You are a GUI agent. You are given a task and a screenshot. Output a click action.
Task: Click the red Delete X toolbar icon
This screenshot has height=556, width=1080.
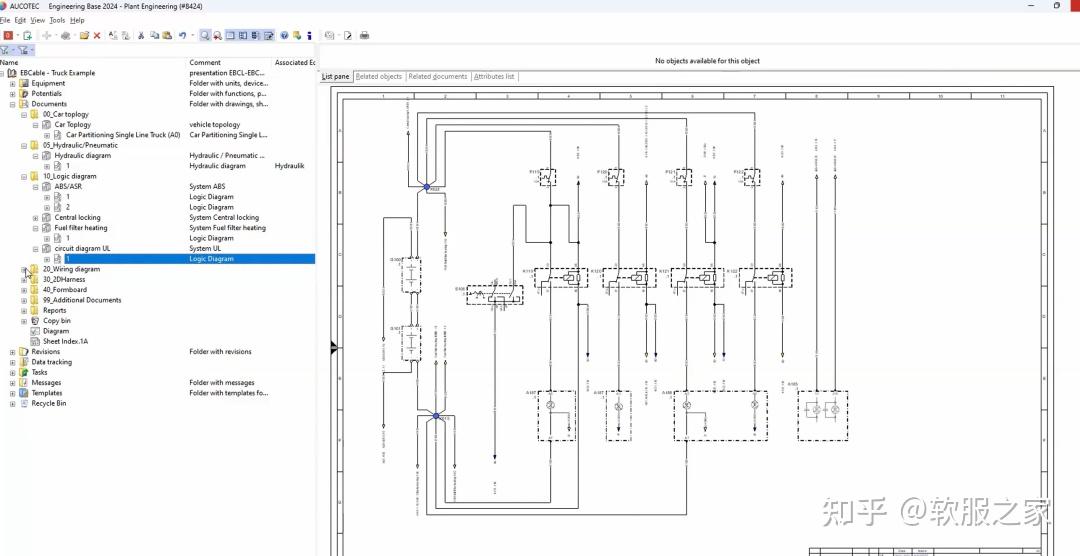point(97,35)
